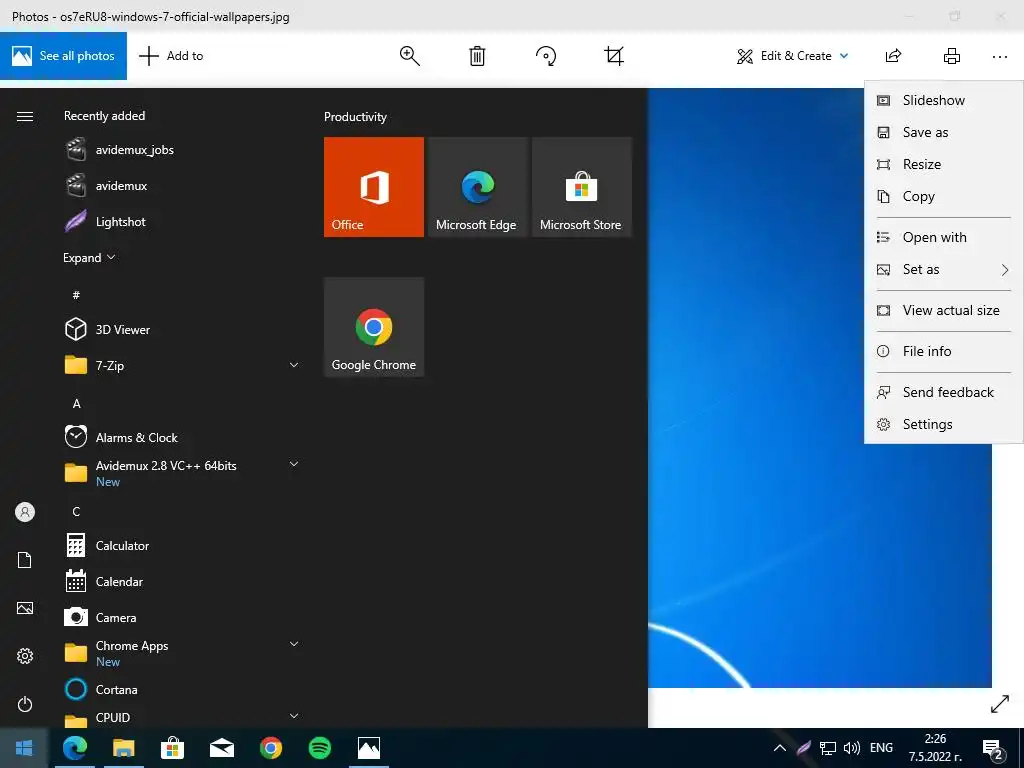The height and width of the screenshot is (768, 1024).
Task: Expand the 7-Zip folder
Action: coord(294,365)
